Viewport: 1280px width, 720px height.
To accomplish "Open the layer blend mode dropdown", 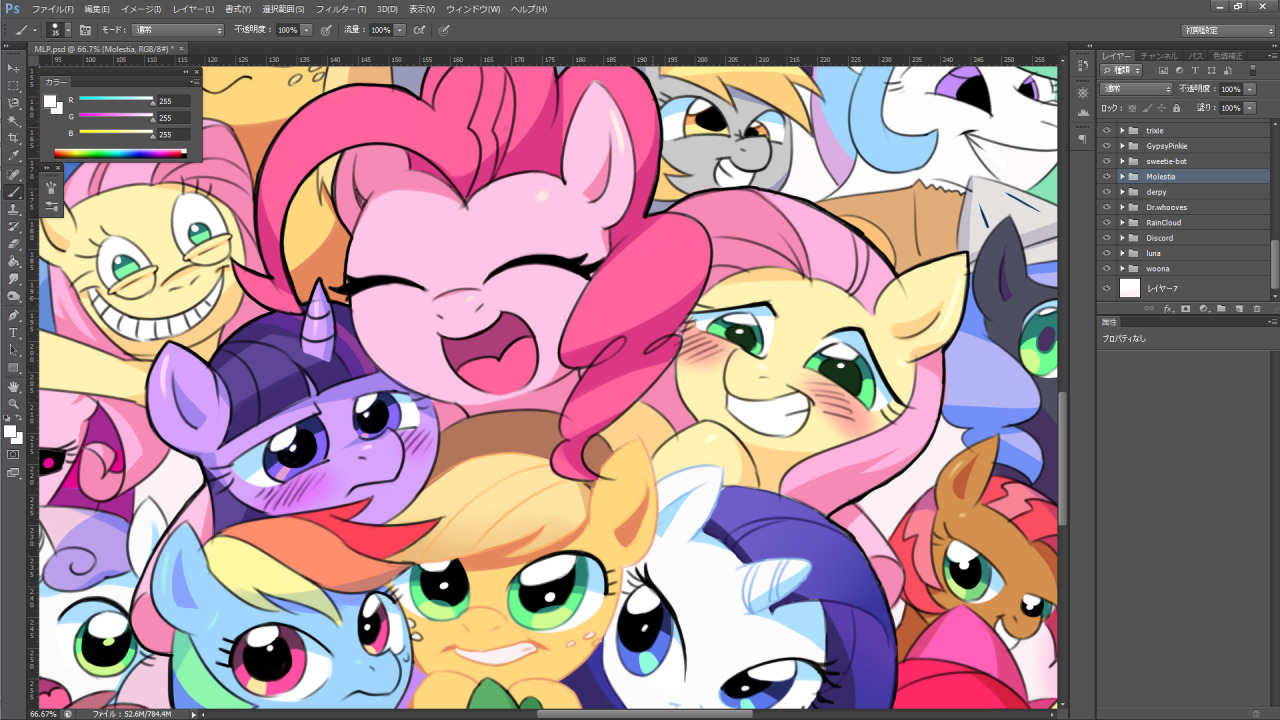I will [1136, 89].
